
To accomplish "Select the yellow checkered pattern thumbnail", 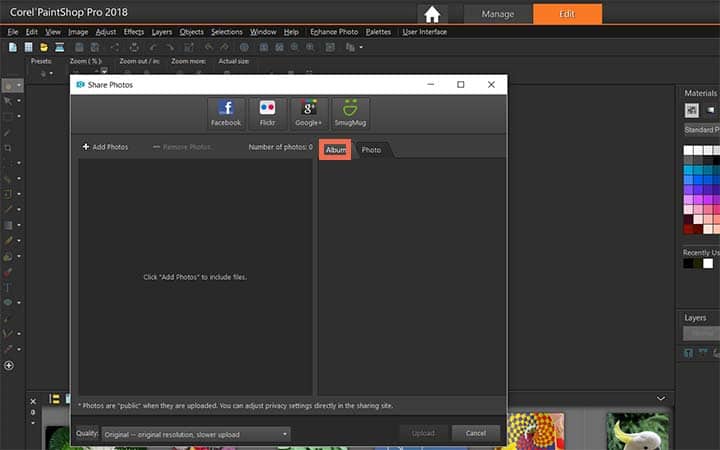I will pos(536,431).
